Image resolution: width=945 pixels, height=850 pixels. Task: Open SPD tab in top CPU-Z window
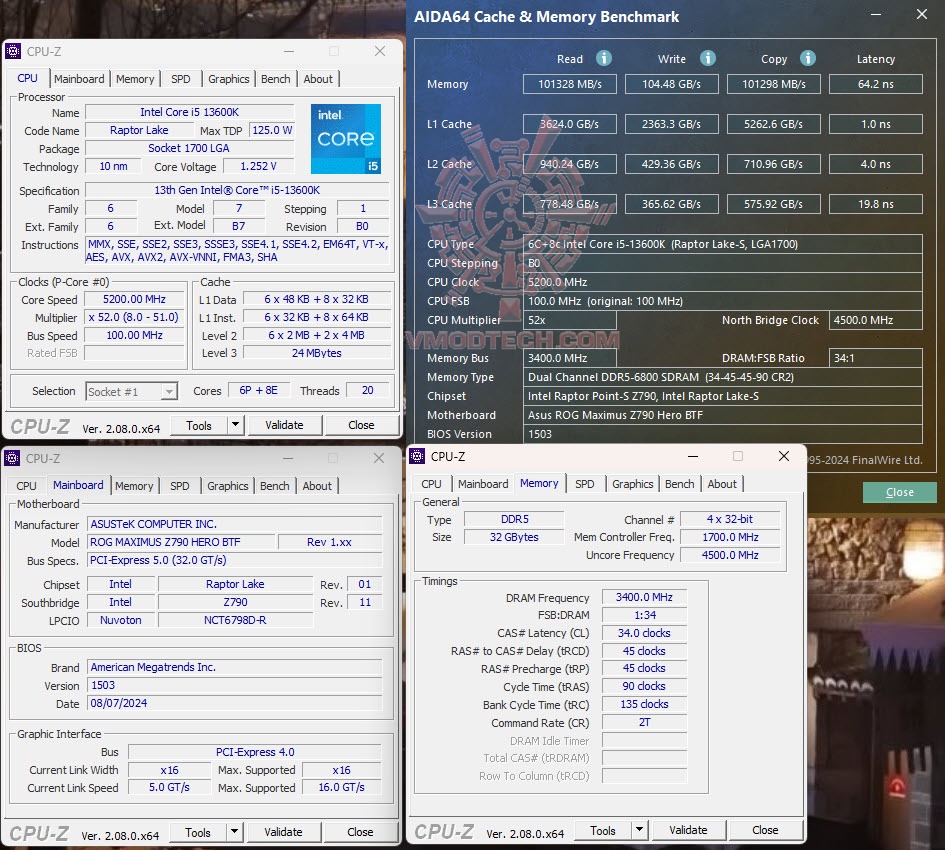(x=181, y=79)
